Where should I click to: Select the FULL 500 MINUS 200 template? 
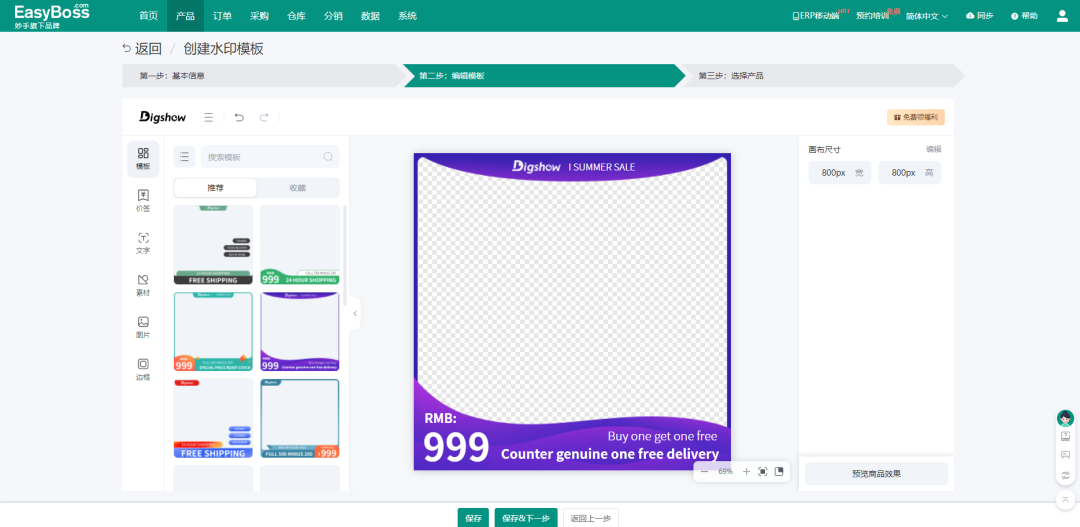[300, 418]
